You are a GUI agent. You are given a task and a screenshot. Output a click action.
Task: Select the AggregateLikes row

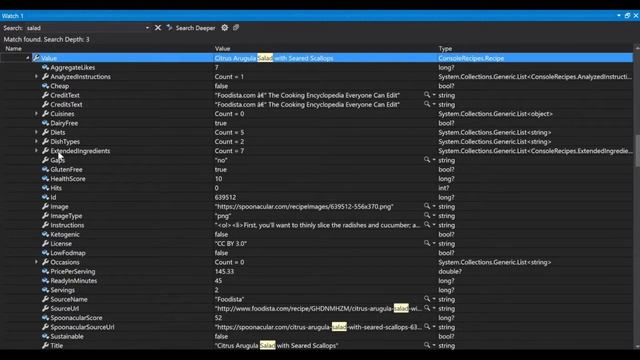(x=317, y=67)
